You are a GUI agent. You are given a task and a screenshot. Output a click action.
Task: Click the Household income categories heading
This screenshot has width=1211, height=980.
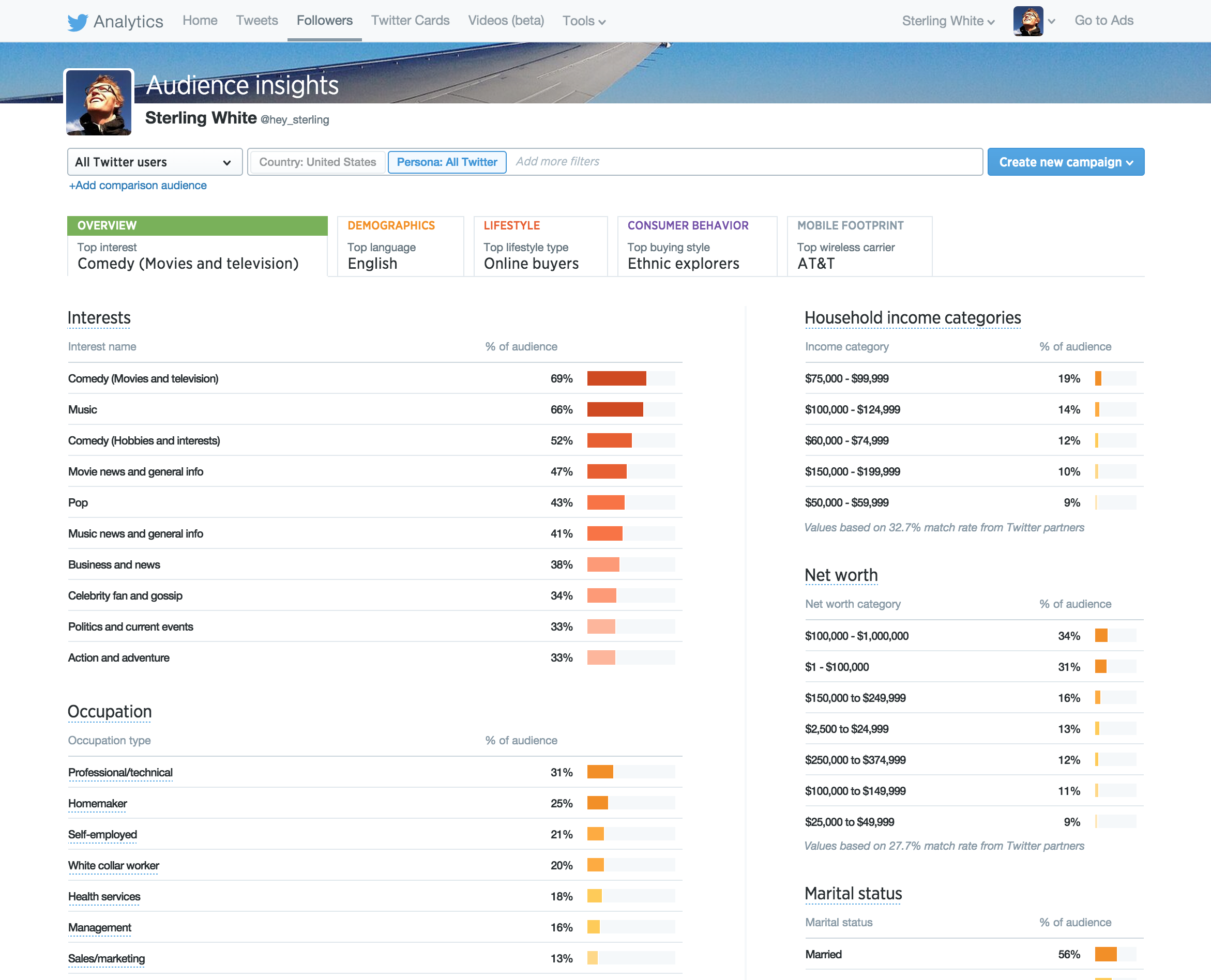[x=912, y=318]
